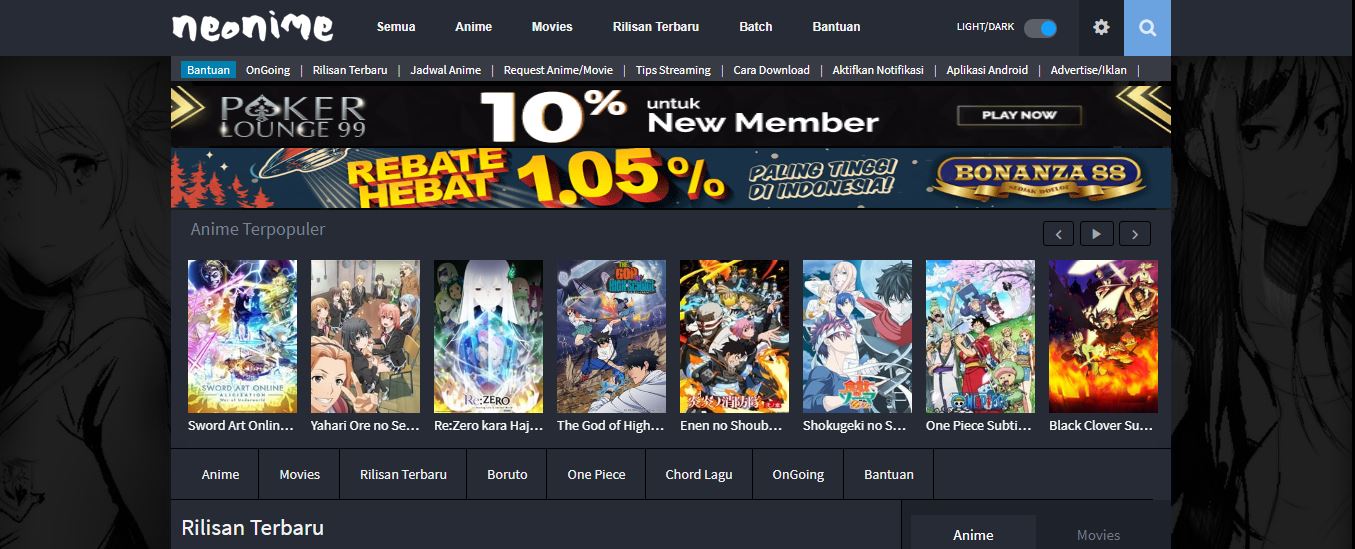Open the Jadwal Anime link
This screenshot has height=549, width=1355.
[x=445, y=70]
